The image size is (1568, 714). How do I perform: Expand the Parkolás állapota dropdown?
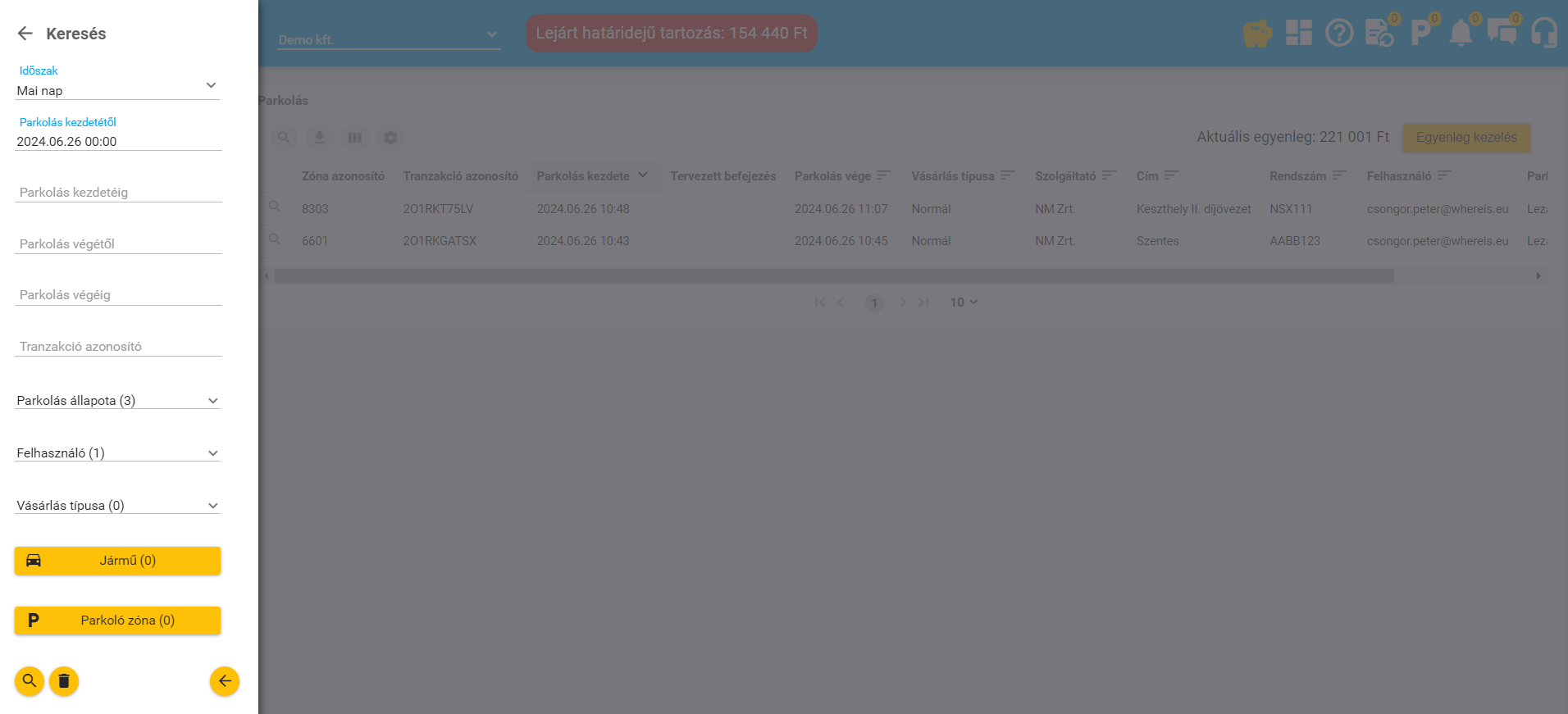click(x=117, y=401)
